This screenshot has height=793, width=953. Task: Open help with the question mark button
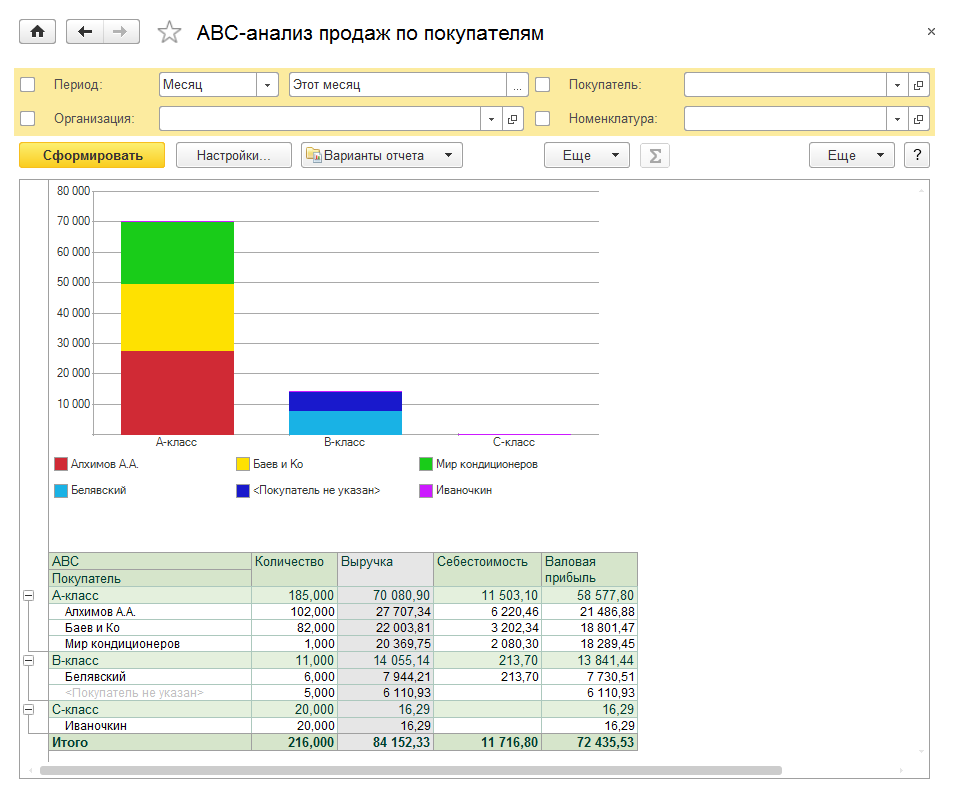coord(917,156)
